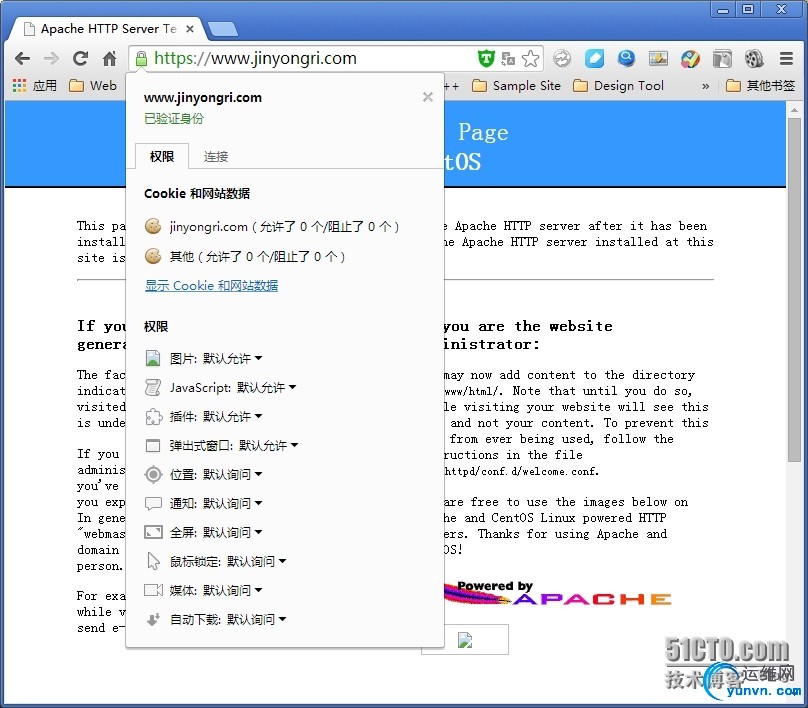Close the site info popup
This screenshot has height=708, width=808.
[428, 97]
